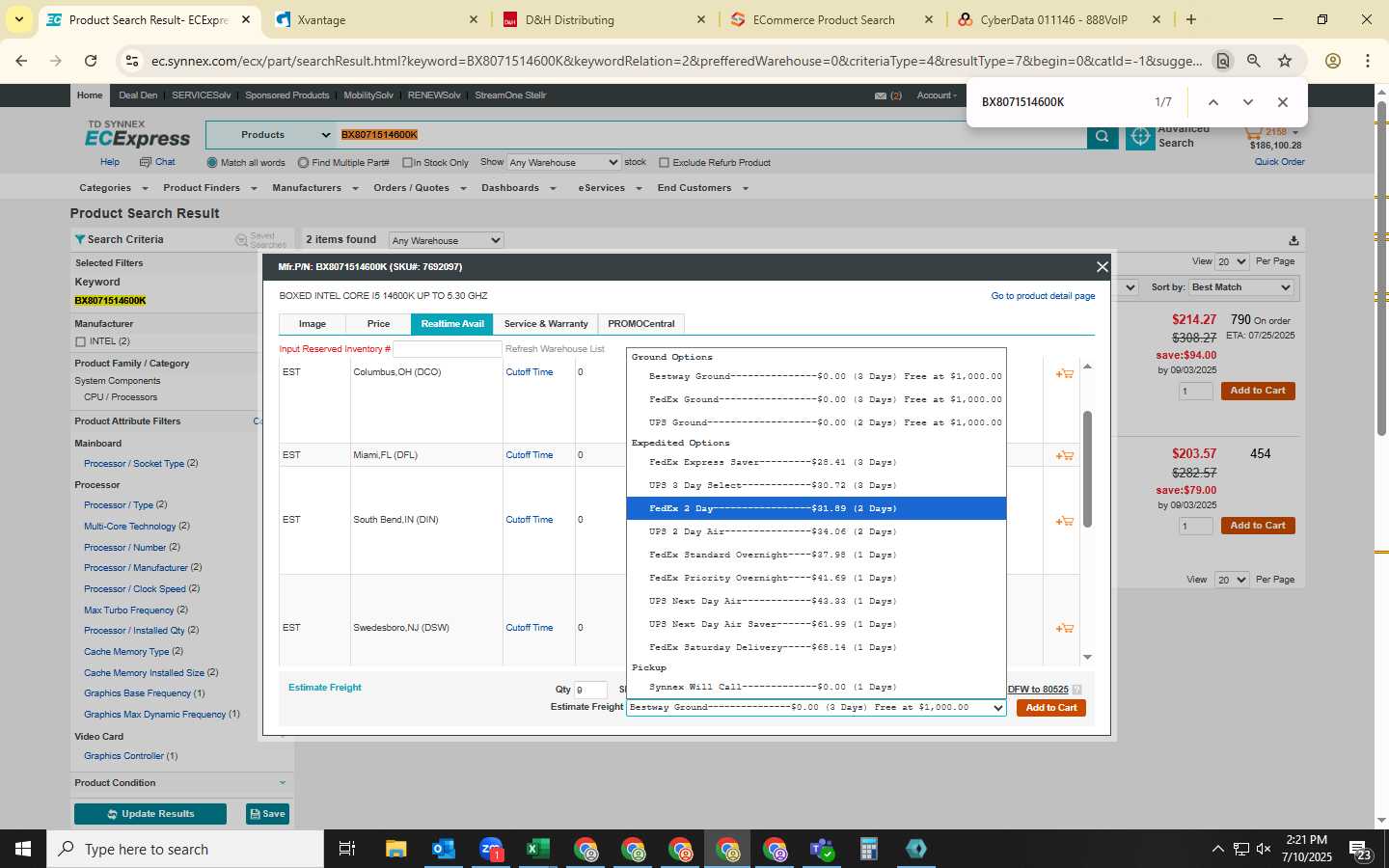Click inside popup warehouse list scrollbar
This screenshot has height=868, width=1389.
coord(1087,470)
